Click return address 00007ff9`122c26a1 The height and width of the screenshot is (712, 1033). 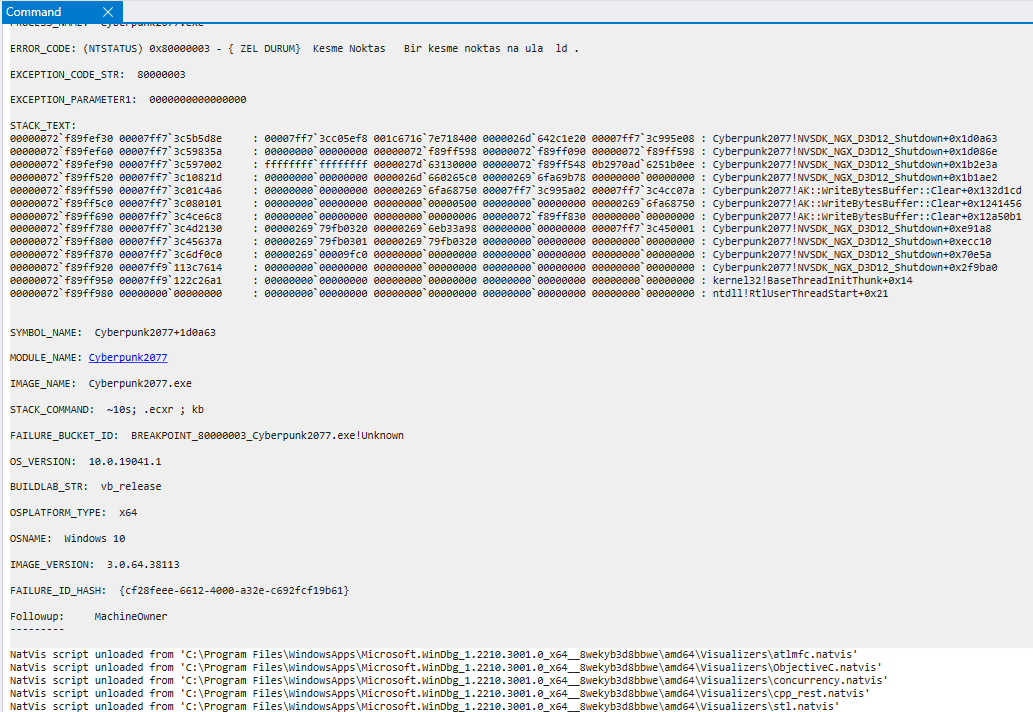point(171,281)
